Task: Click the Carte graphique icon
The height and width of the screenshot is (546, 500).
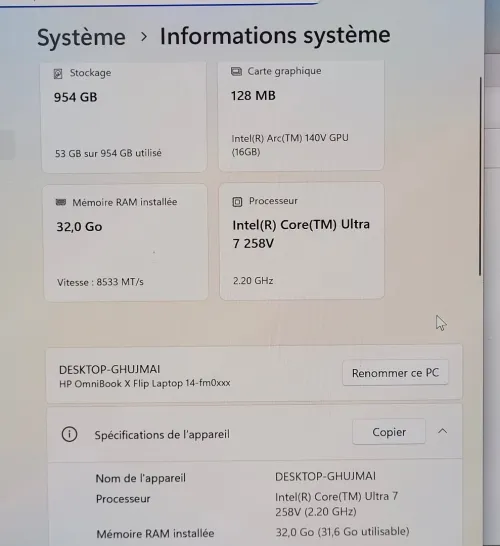Action: 236,71
